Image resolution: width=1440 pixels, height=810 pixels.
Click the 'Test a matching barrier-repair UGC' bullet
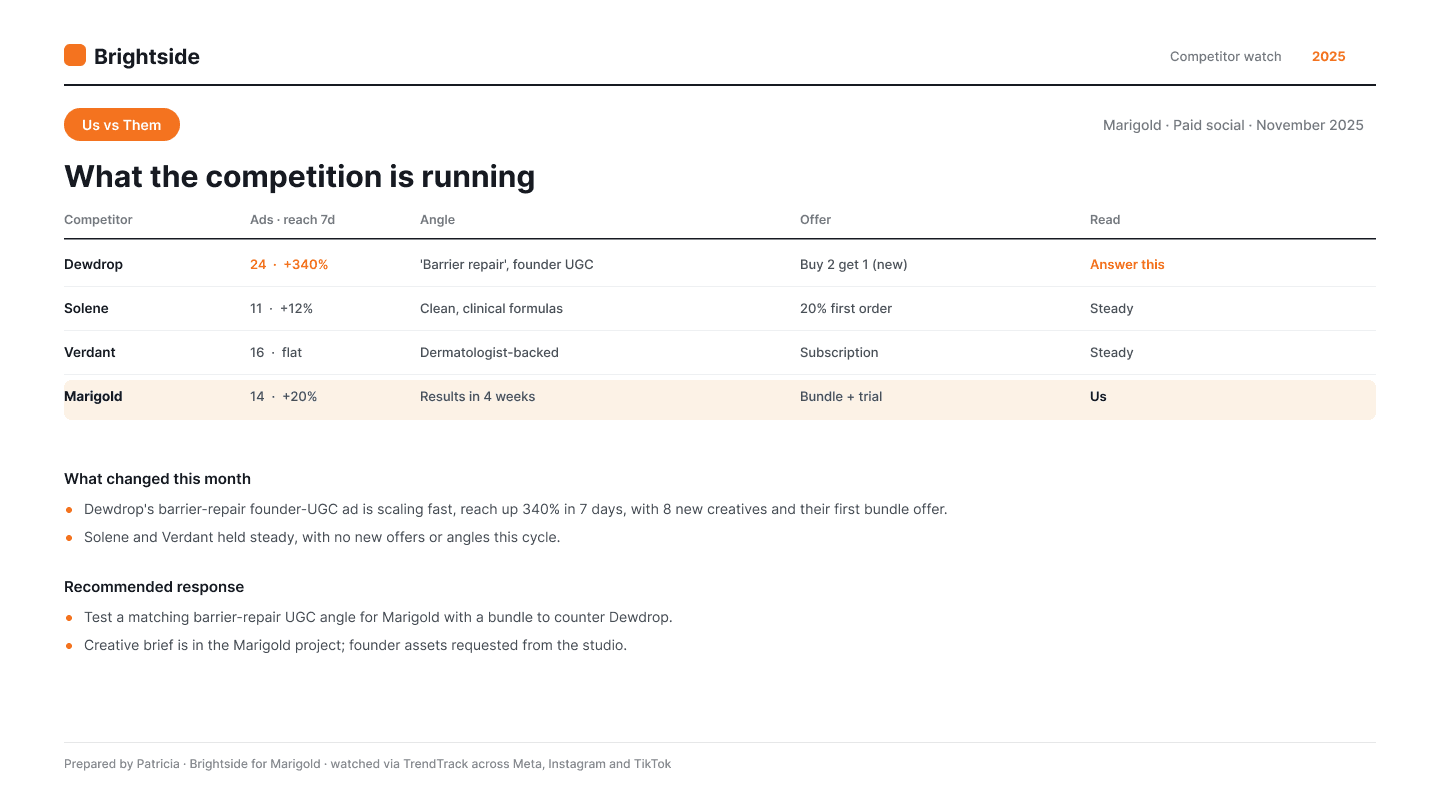click(378, 617)
